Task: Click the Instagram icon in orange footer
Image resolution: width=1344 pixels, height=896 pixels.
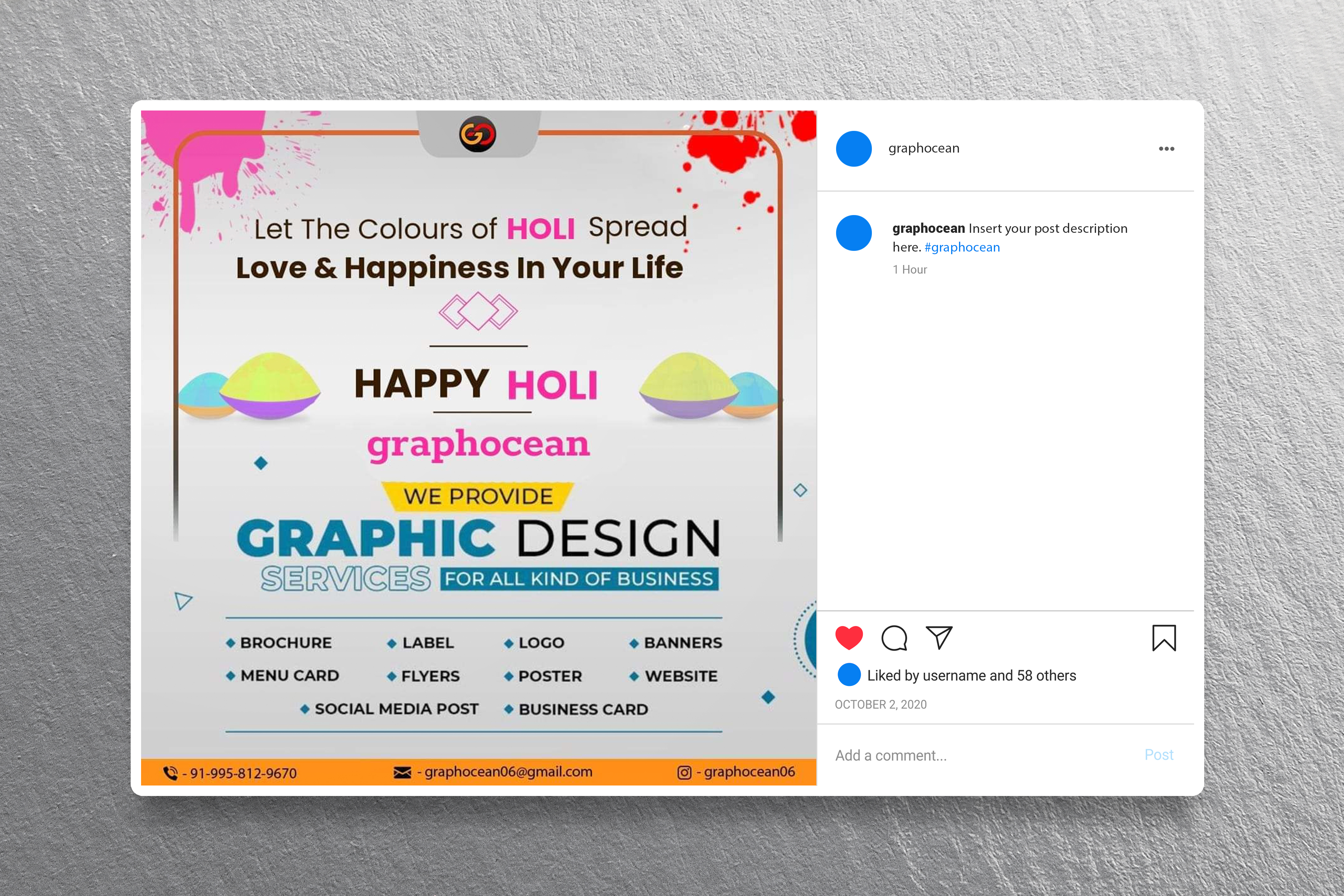Action: tap(684, 773)
